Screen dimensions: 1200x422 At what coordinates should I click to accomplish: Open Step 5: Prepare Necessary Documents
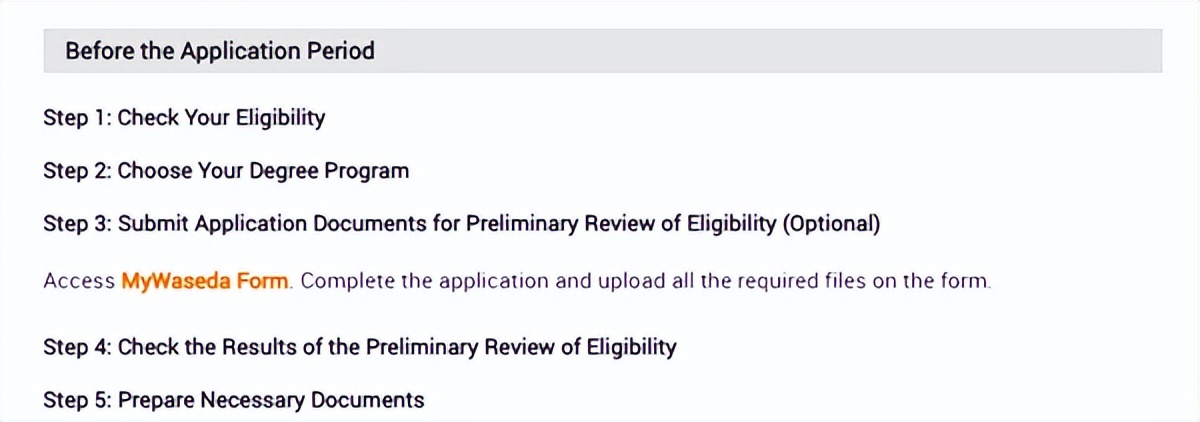234,401
